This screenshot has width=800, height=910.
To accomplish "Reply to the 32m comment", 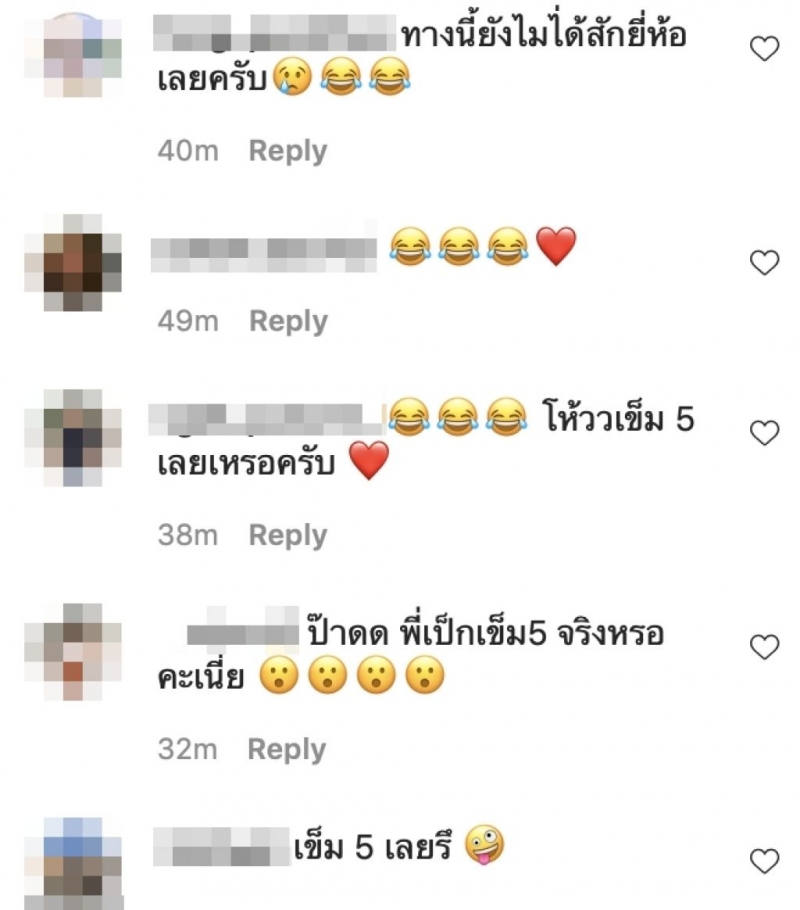I will click(x=287, y=749).
